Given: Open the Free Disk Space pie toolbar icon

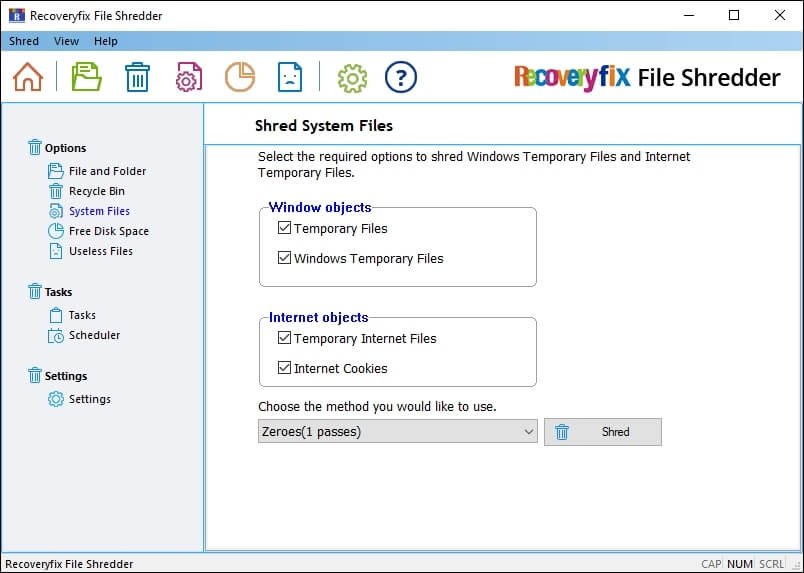Looking at the screenshot, I should (239, 77).
